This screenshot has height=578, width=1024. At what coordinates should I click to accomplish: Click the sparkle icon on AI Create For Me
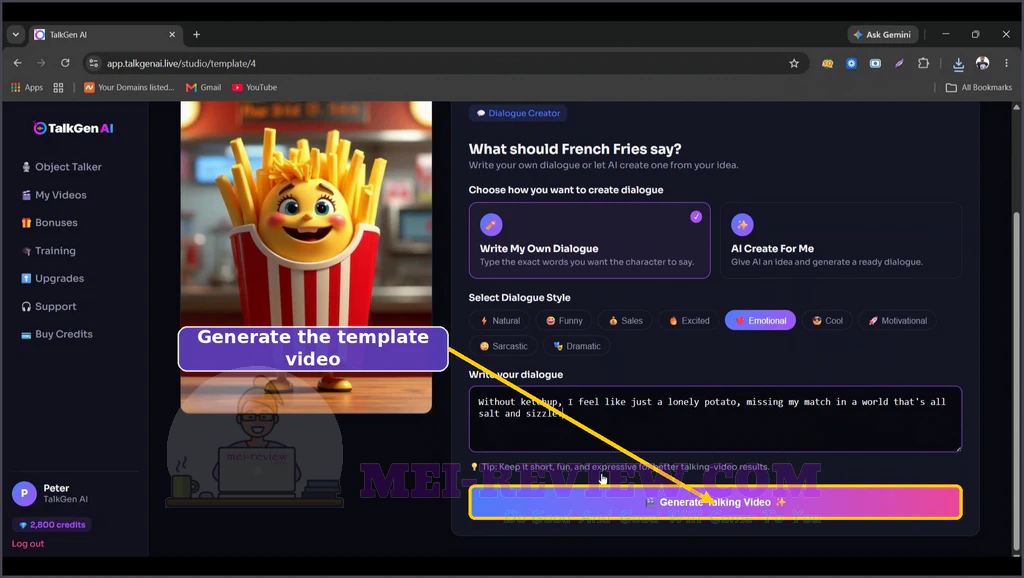[742, 225]
